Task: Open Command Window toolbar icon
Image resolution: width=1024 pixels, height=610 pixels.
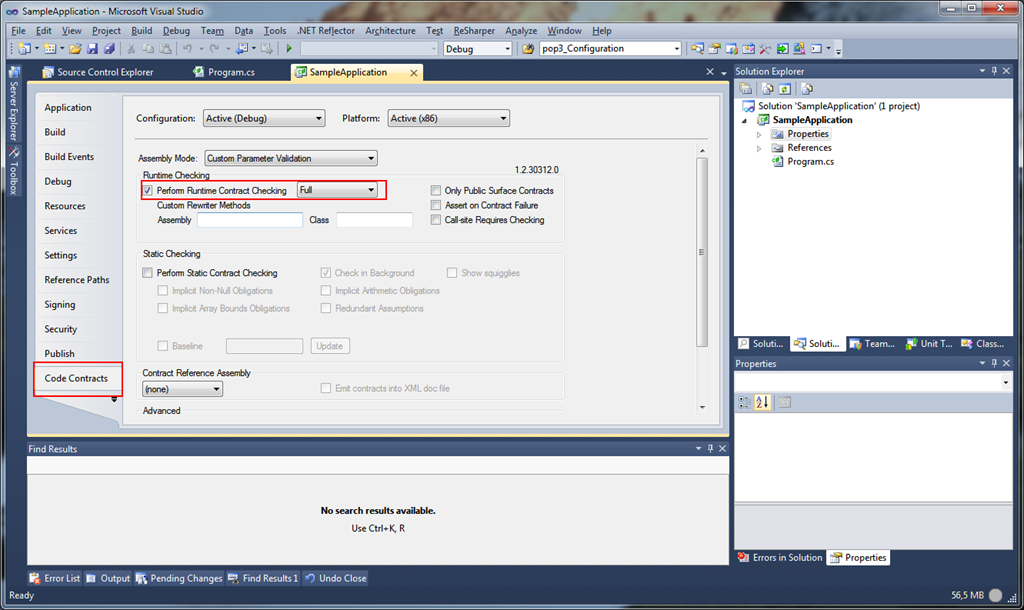Action: pos(816,49)
